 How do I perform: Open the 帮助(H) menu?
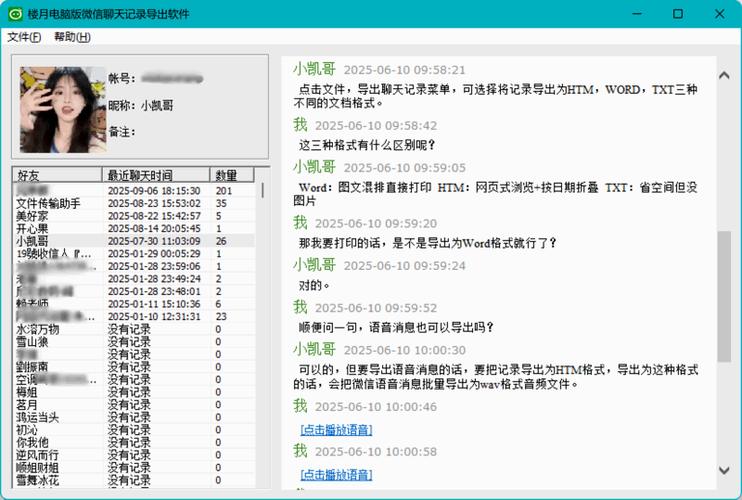(x=72, y=37)
